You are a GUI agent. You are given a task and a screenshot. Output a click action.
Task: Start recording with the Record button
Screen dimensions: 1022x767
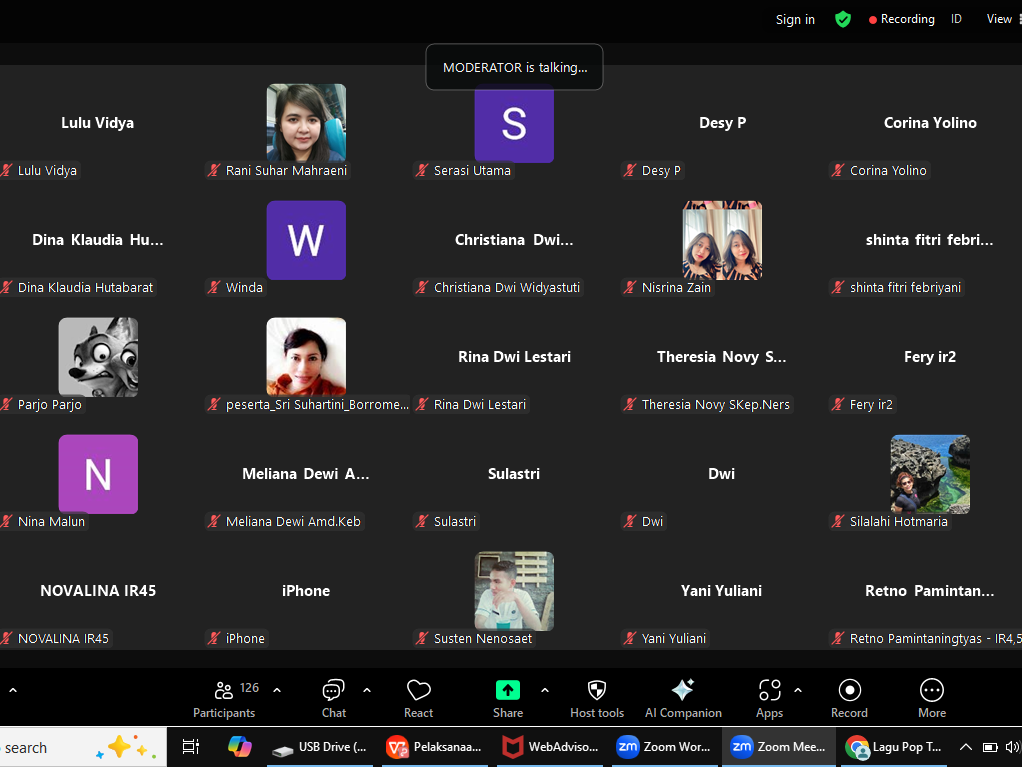pos(849,698)
